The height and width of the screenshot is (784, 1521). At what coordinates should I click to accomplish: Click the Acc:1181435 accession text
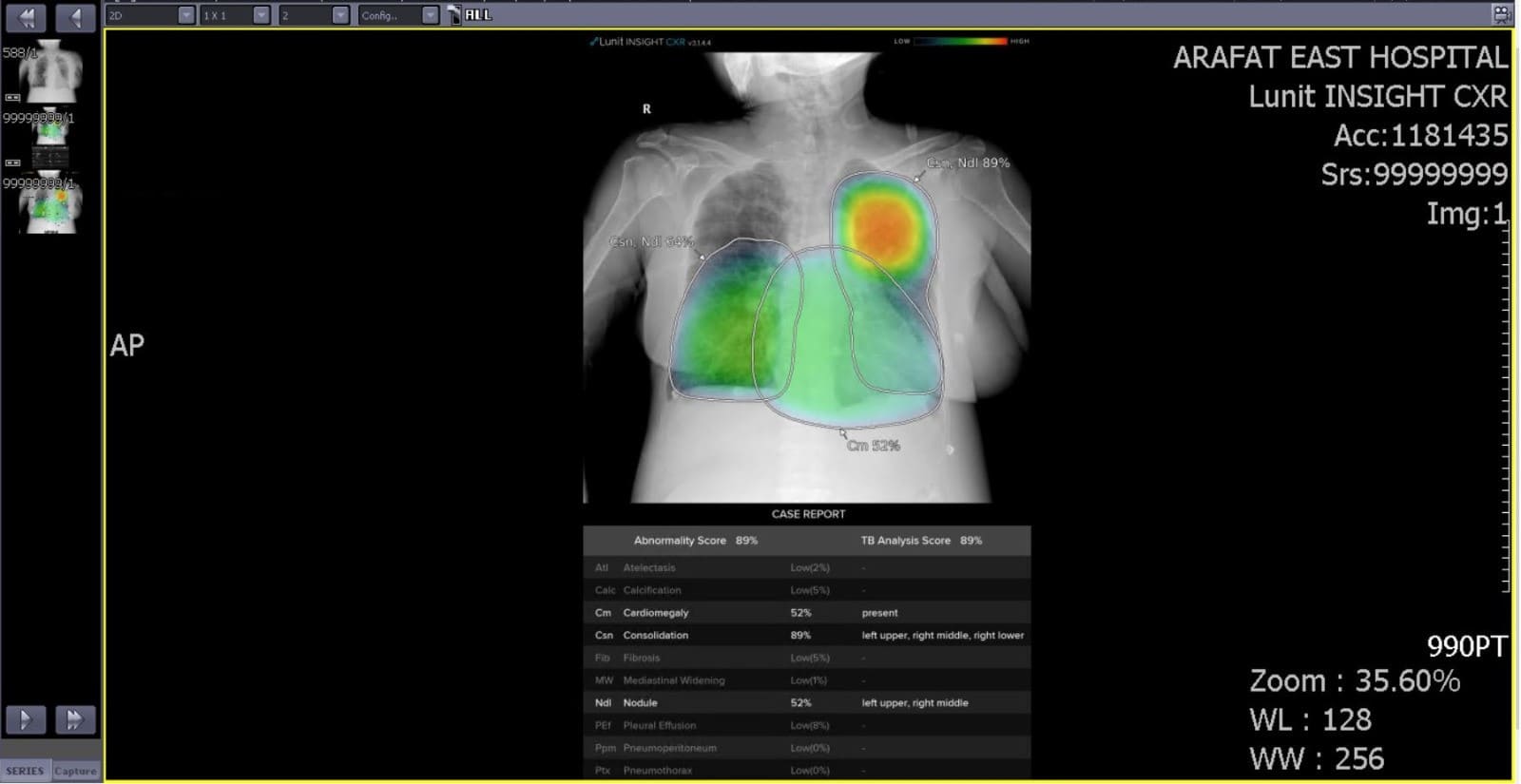1420,135
